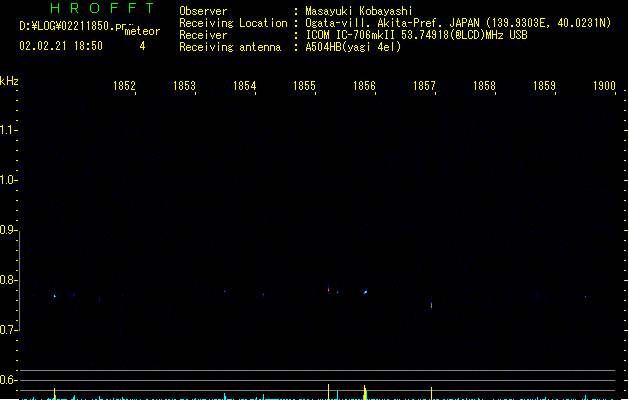This screenshot has width=629, height=400.
Task: Click the 1900 time axis label
Action: (604, 86)
